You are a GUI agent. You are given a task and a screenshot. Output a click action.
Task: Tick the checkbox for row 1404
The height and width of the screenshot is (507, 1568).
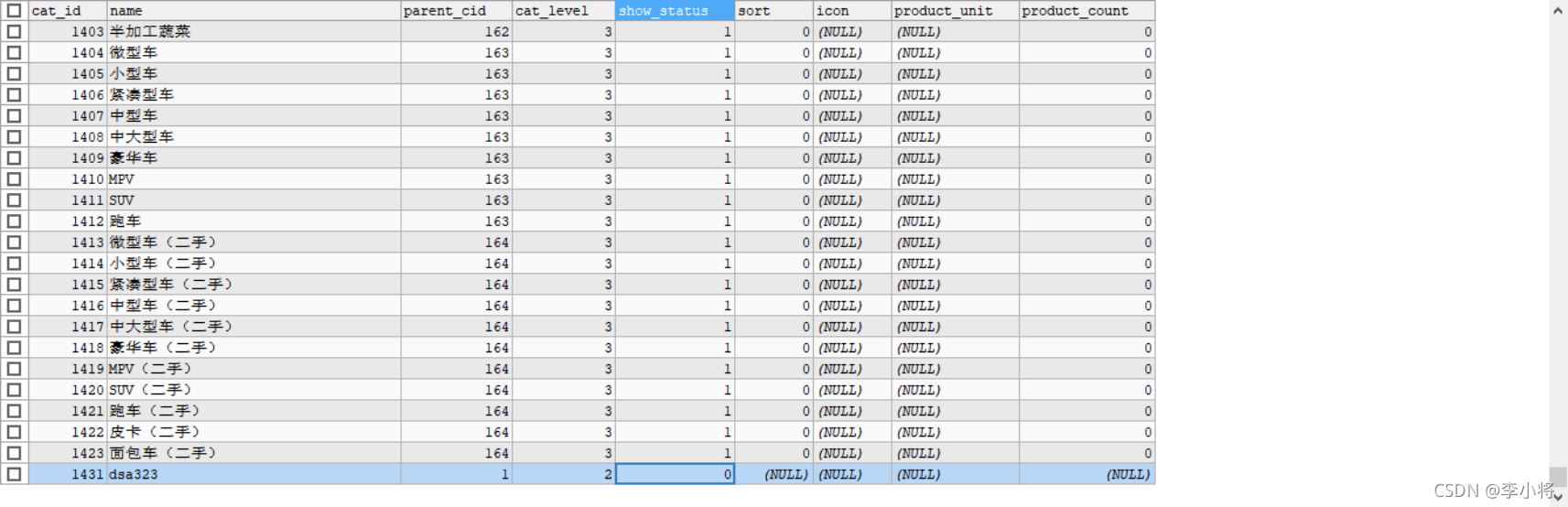click(x=14, y=52)
